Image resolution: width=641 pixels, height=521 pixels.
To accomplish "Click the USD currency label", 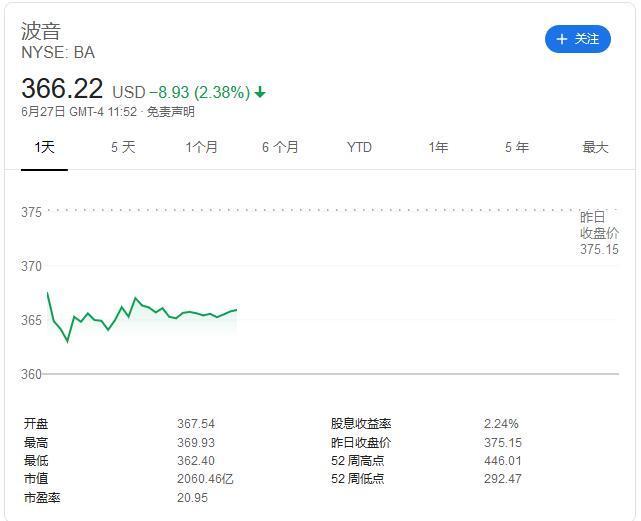I will pos(129,92).
